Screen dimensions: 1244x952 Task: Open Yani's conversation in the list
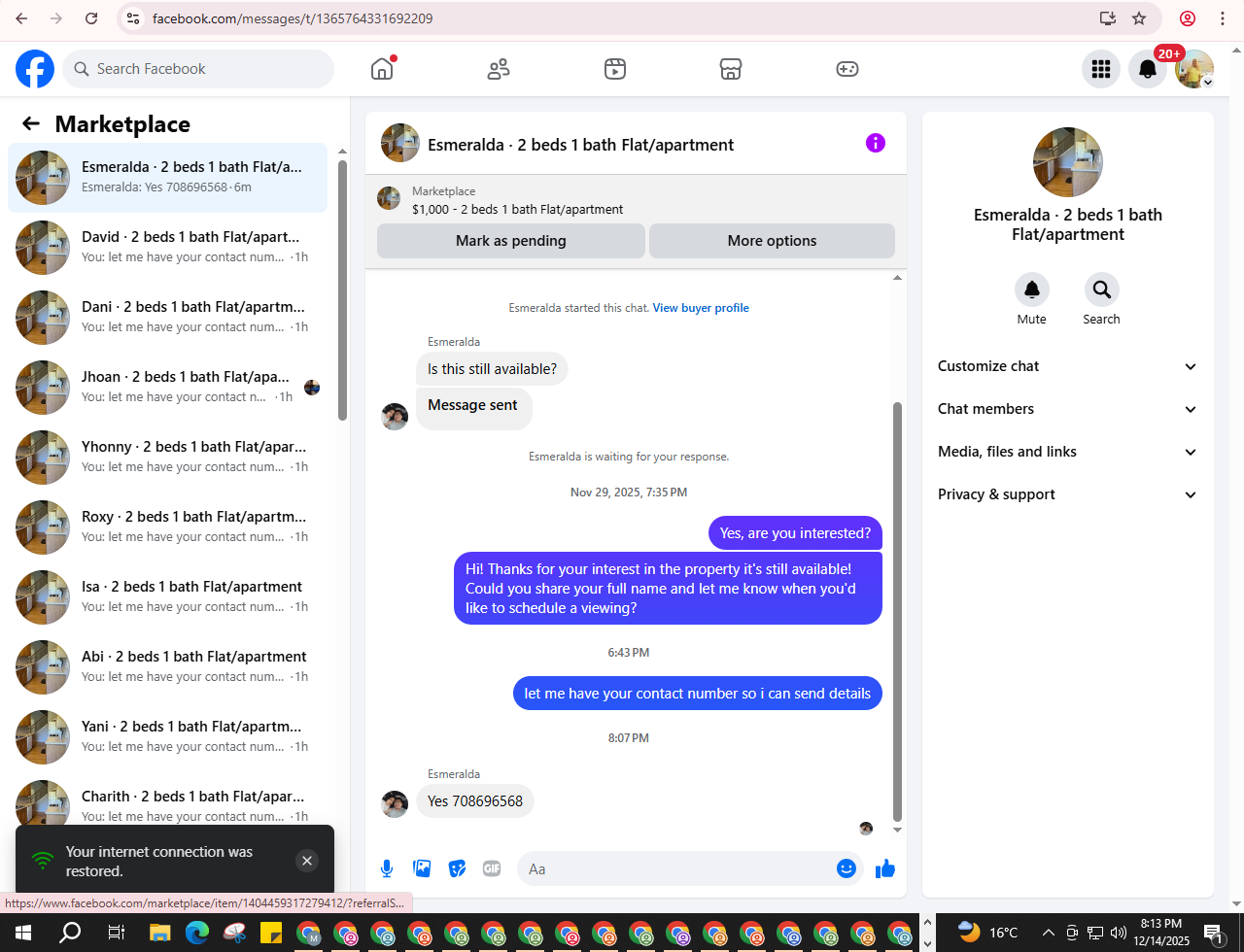pos(167,737)
